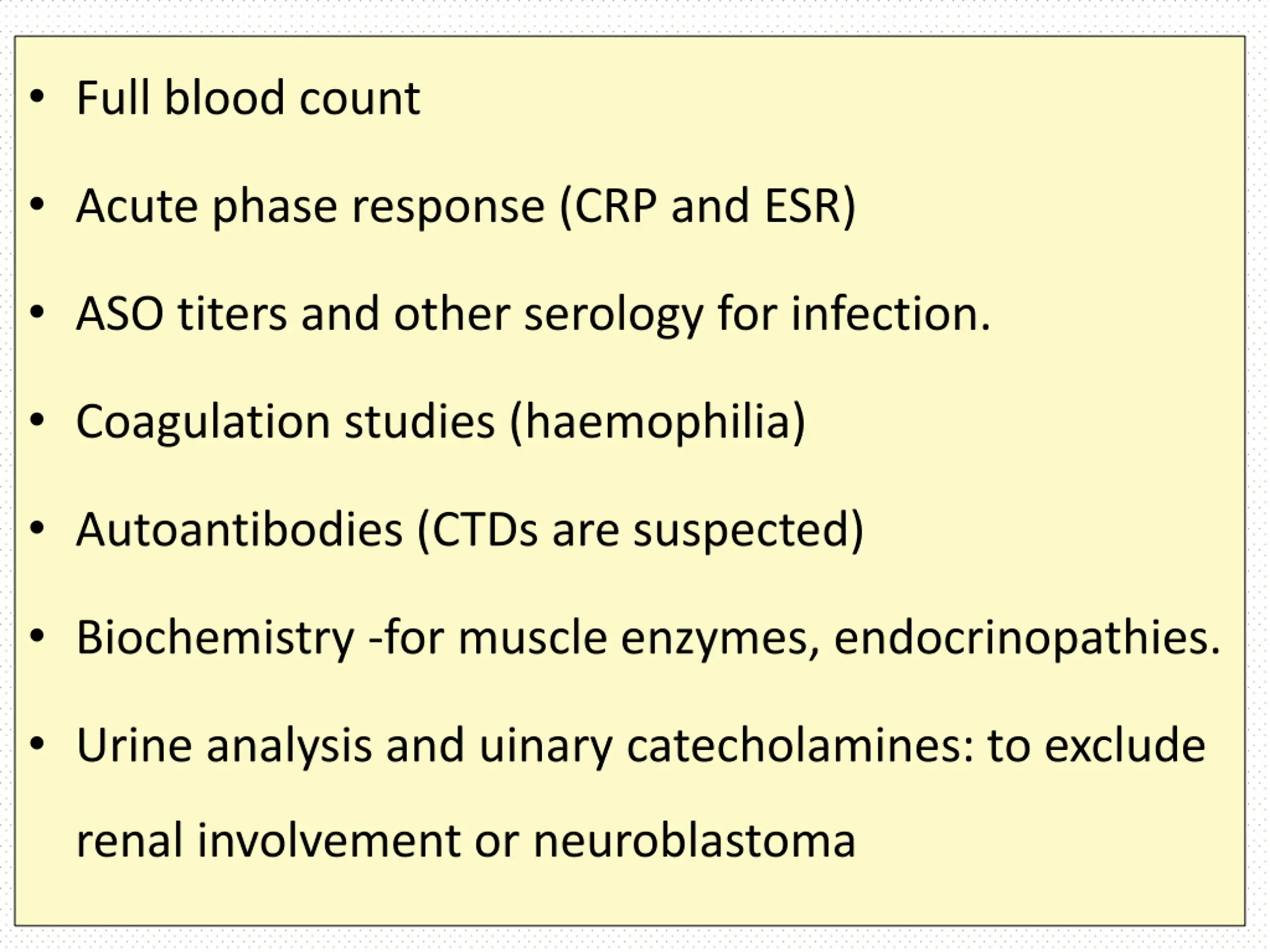The width and height of the screenshot is (1270, 952).
Task: Select the bullet before 'Coagulation studies'
Action: click(x=37, y=420)
